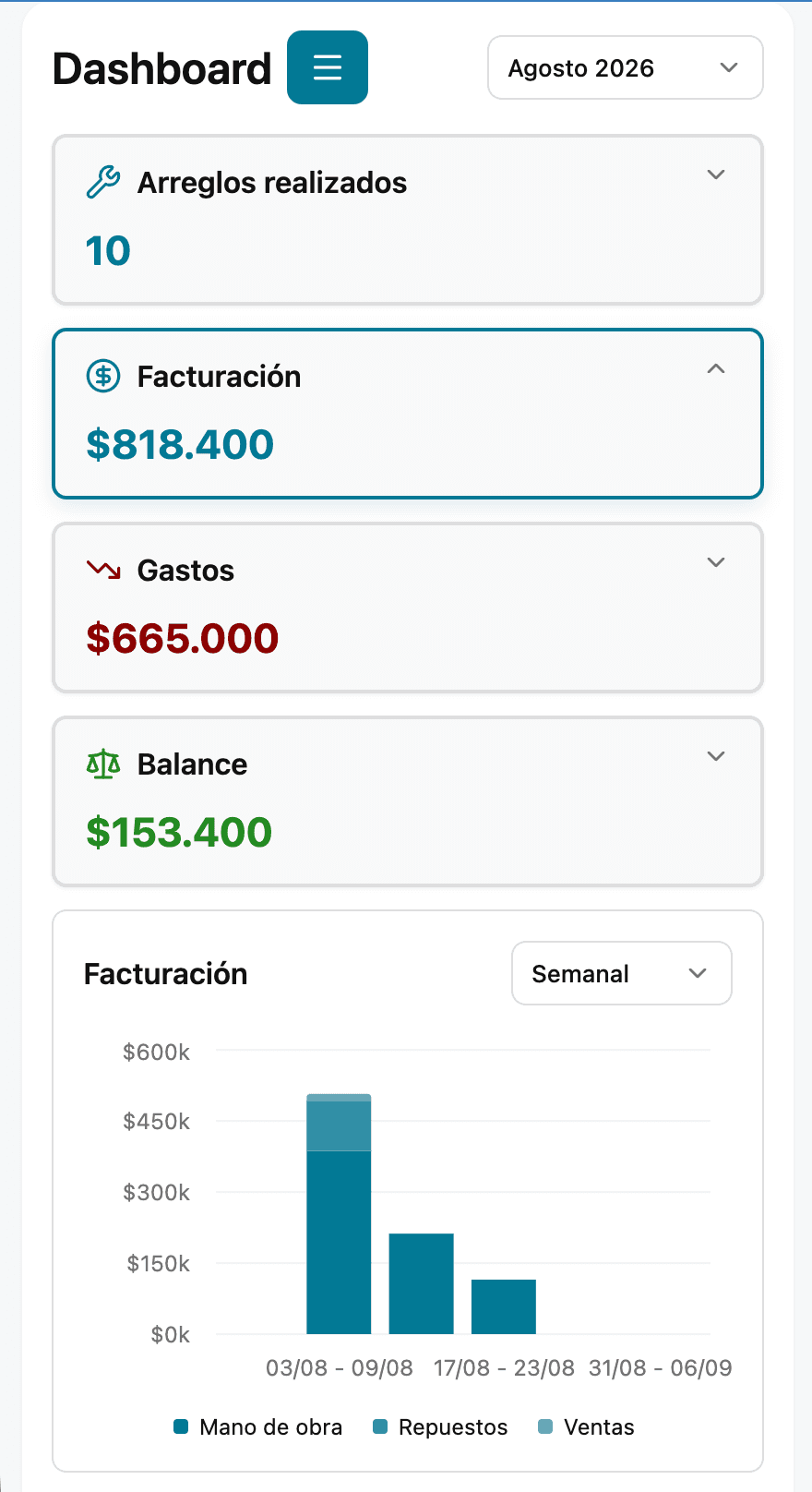Open the Semanal period dropdown
Viewport: 812px width, 1492px height.
click(x=622, y=973)
